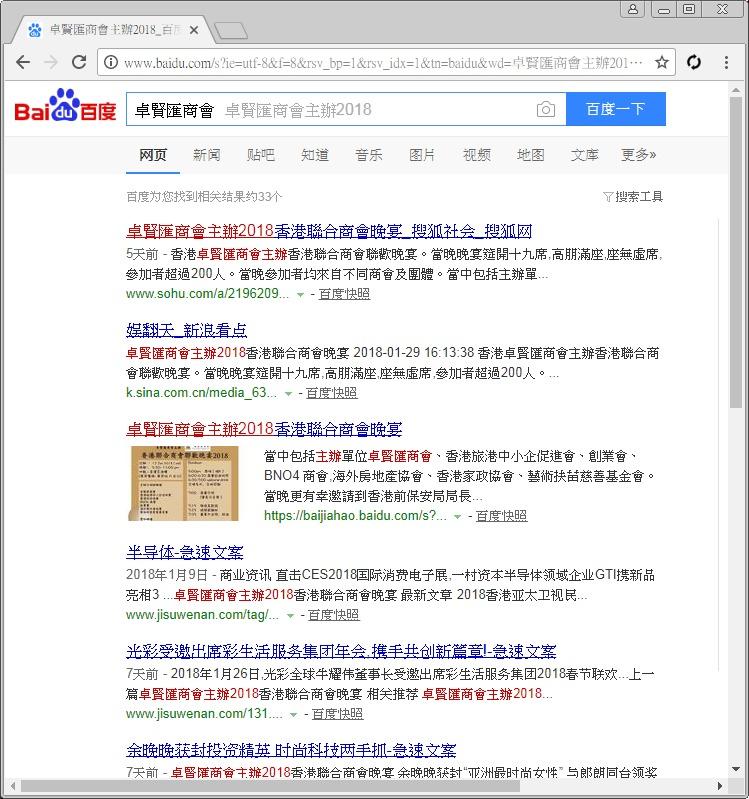Viewport: 749px width, 799px height.
Task: Switch to the 地图 tab
Action: [530, 155]
